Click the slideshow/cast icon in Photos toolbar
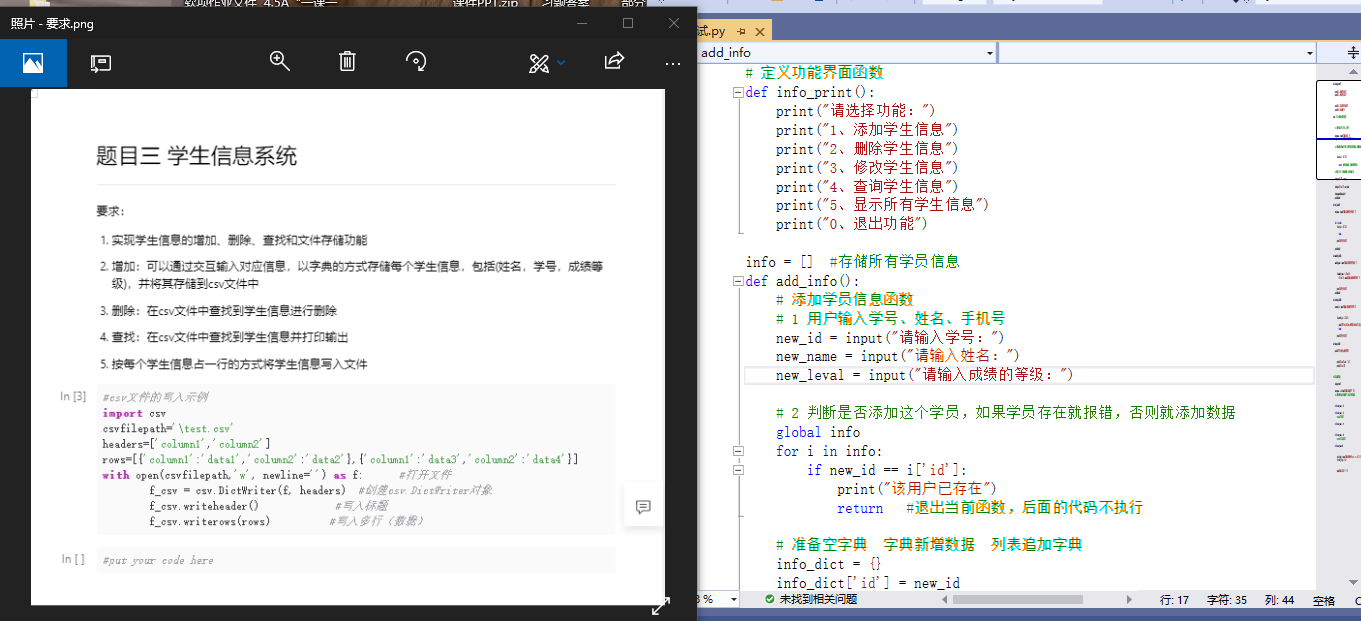1361x621 pixels. tap(100, 63)
